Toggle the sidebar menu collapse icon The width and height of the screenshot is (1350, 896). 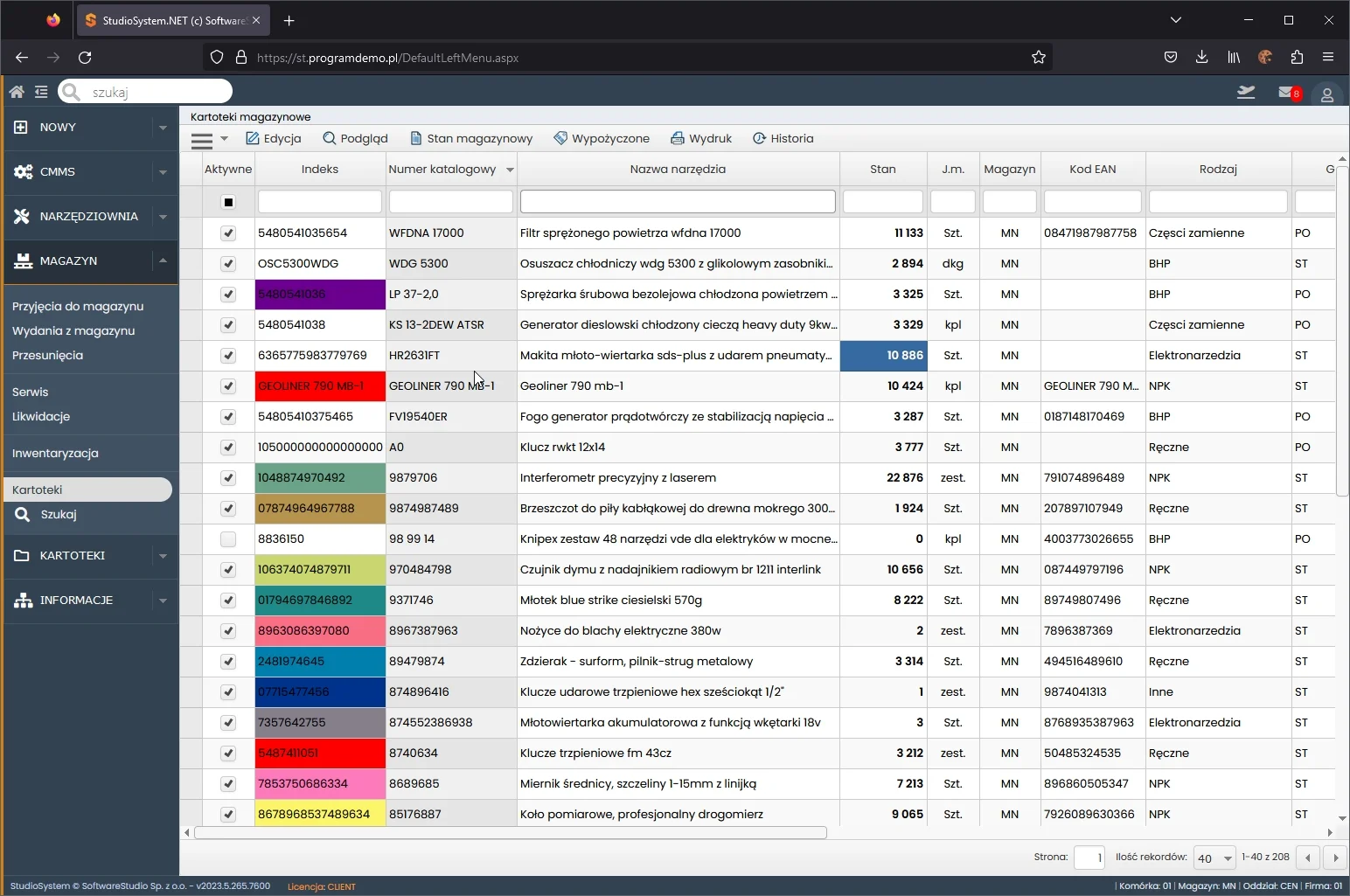tap(41, 92)
